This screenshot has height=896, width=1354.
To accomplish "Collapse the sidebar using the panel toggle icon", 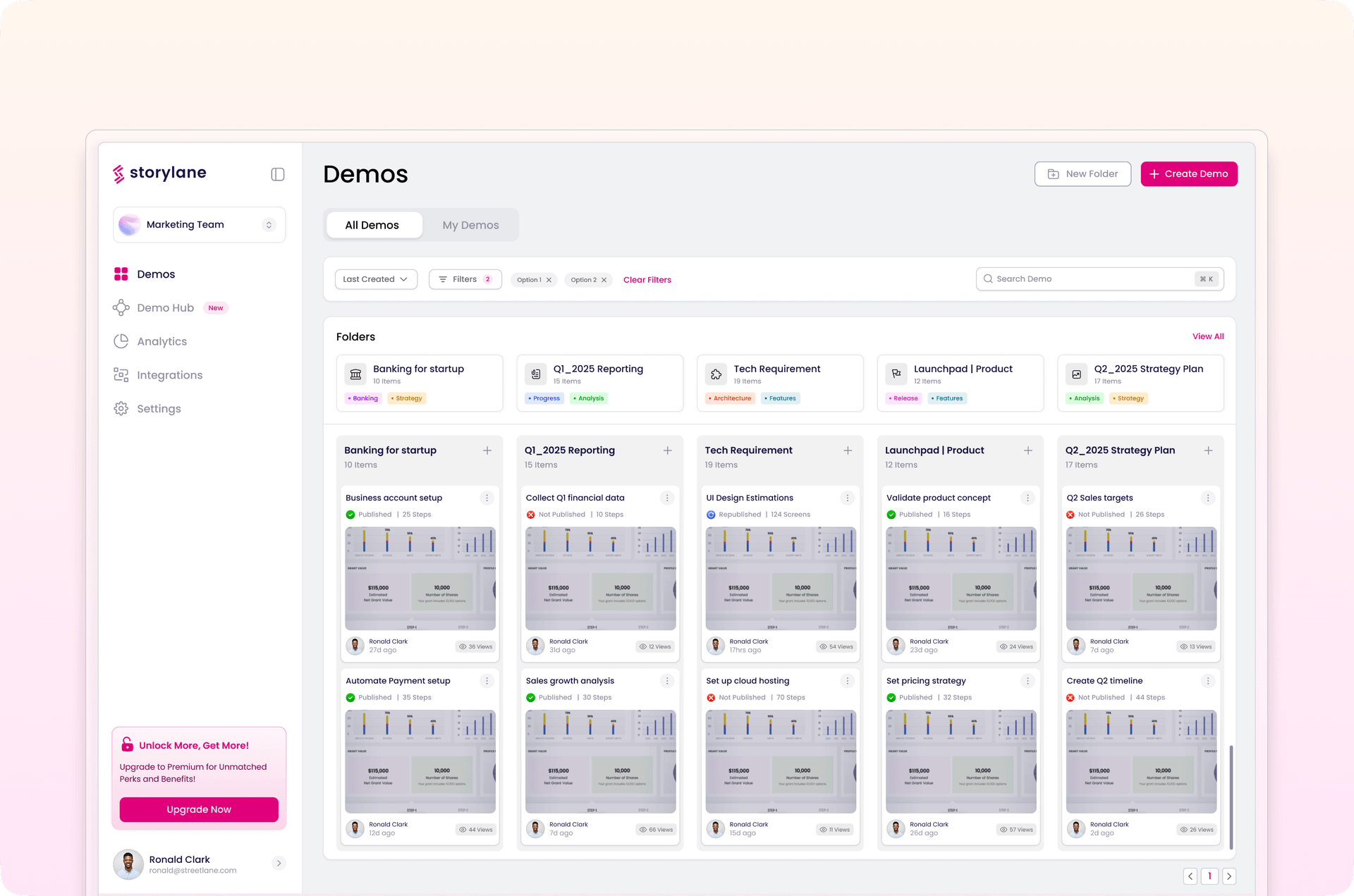I will click(x=277, y=174).
